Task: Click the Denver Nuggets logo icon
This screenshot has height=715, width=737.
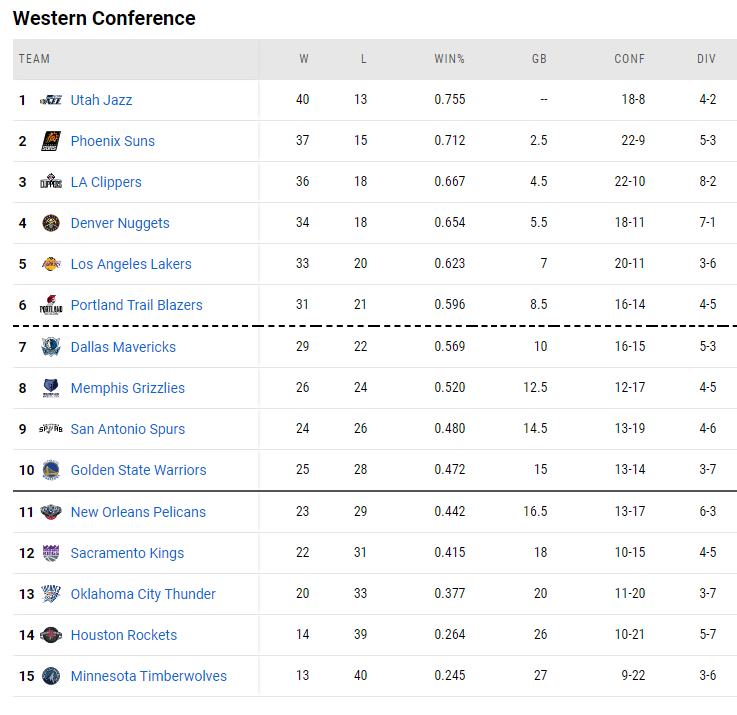Action: click(51, 223)
